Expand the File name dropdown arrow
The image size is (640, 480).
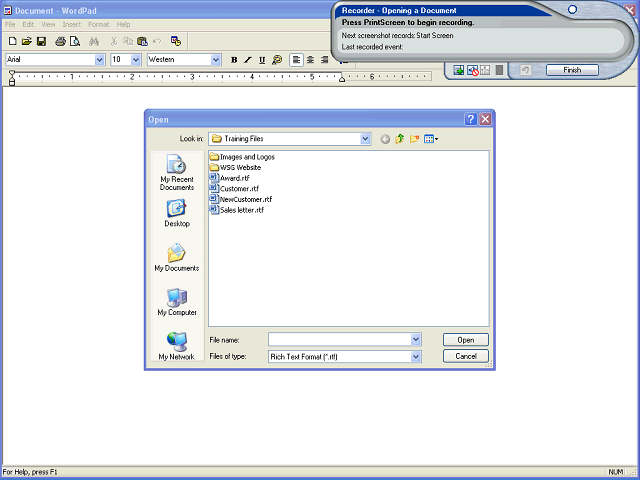point(416,340)
